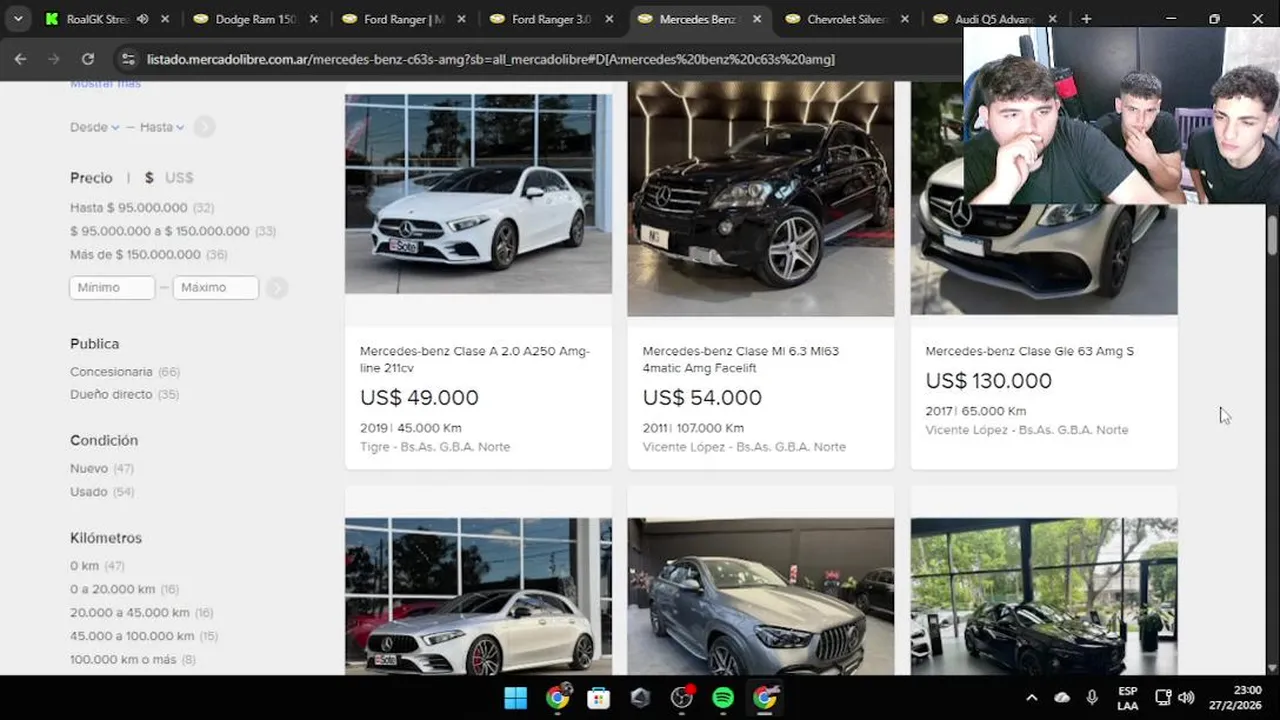
Task: Switch to the Chevrolet Silverado tab
Action: pyautogui.click(x=846, y=19)
